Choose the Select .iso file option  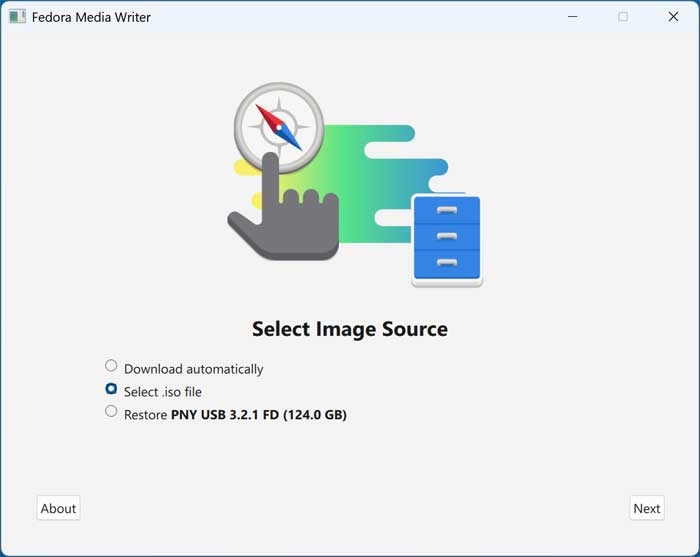pos(111,389)
